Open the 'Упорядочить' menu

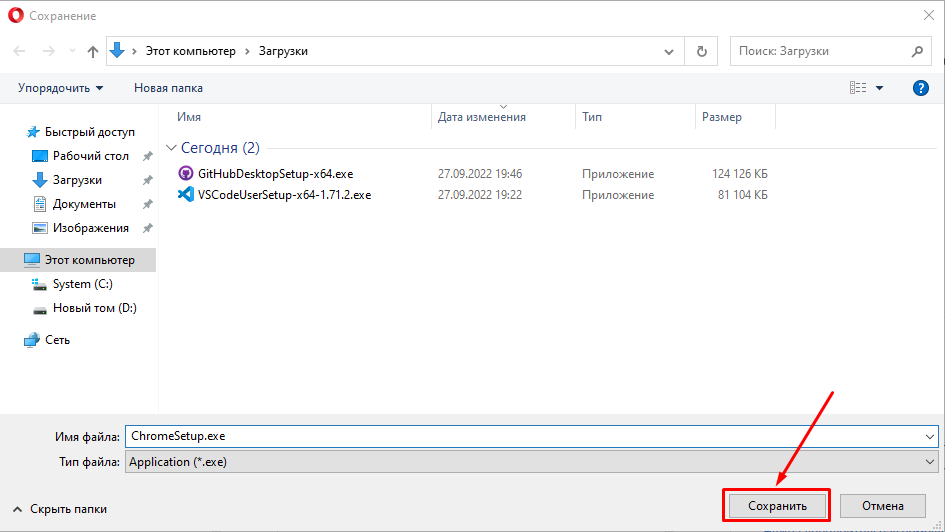[x=60, y=88]
